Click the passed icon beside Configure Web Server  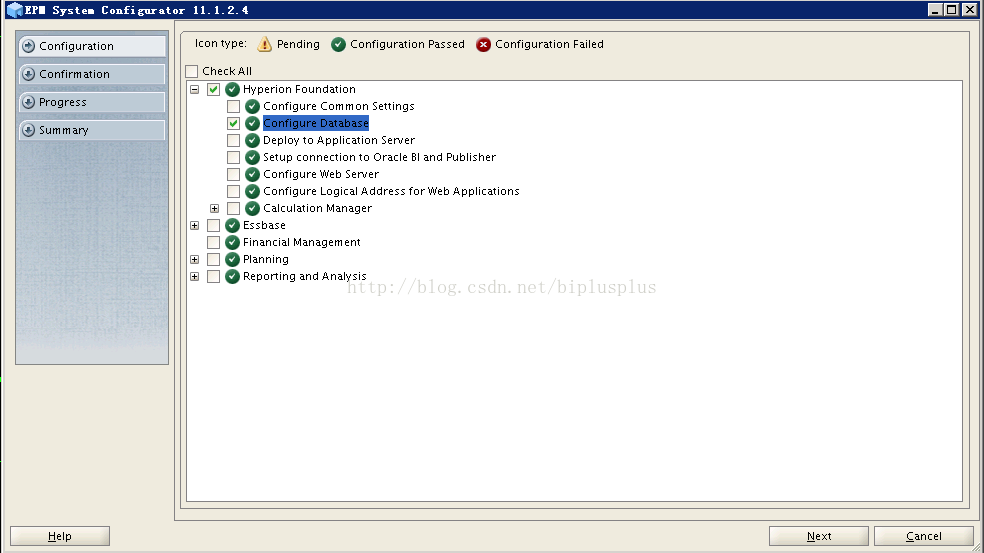click(x=252, y=174)
